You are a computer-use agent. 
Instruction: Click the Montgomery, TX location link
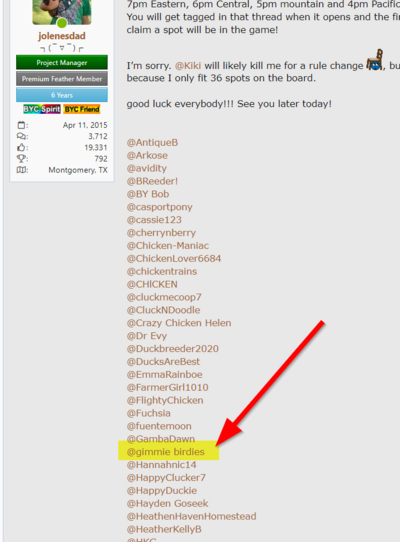pos(78,170)
